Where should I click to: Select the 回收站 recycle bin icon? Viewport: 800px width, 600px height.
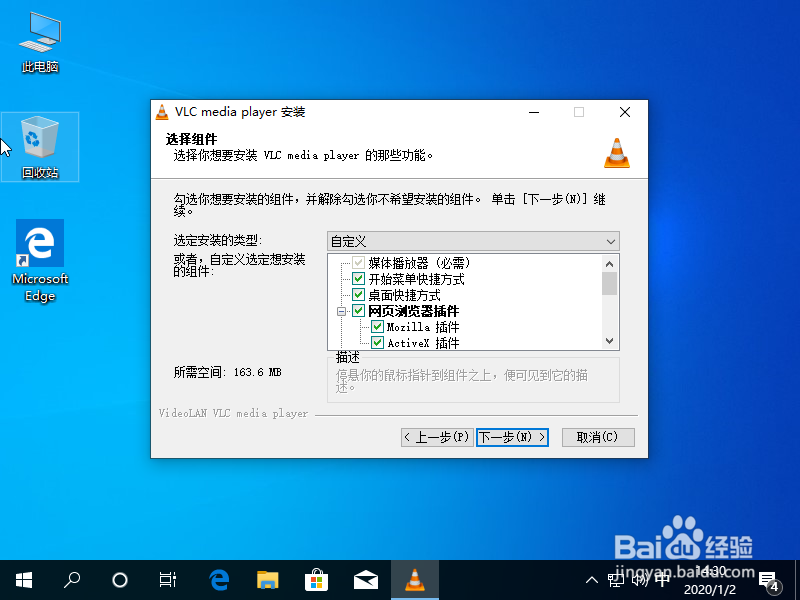(x=40, y=147)
